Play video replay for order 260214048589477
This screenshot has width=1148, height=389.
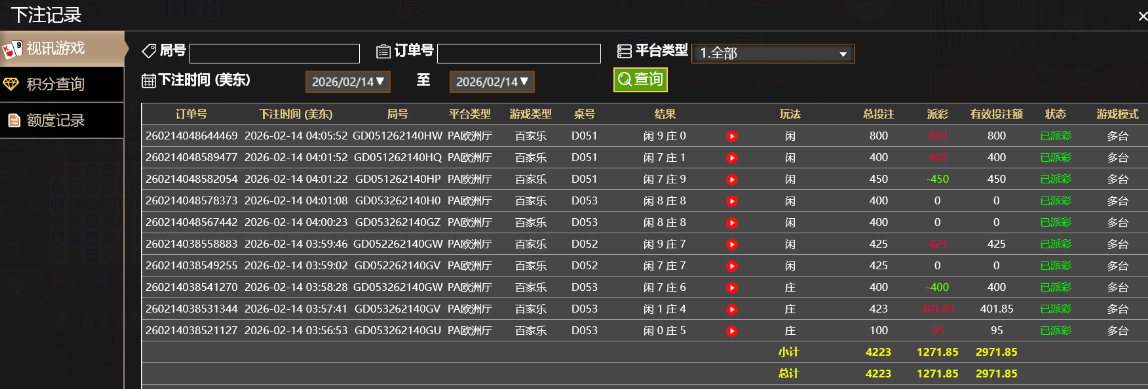731,158
